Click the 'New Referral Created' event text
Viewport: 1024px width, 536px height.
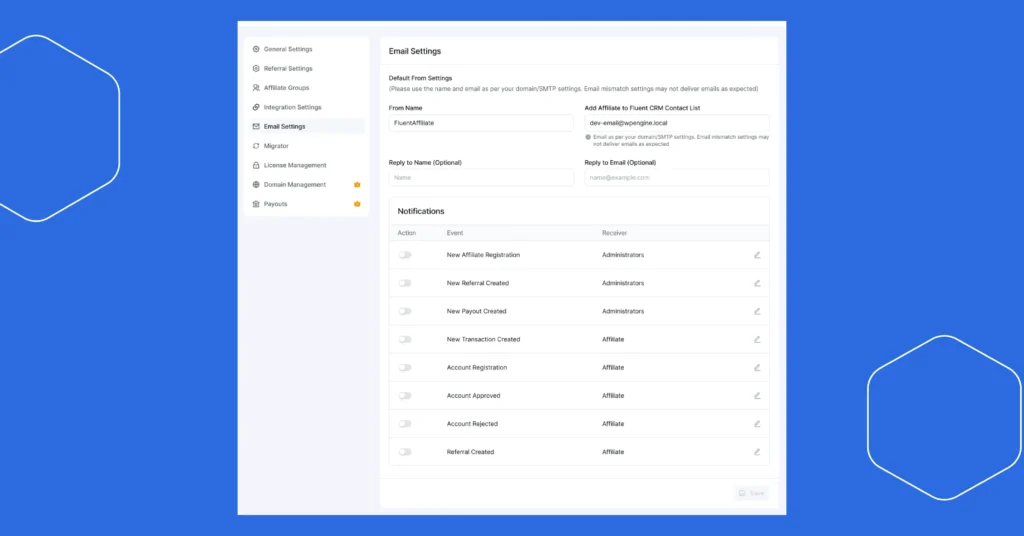pyautogui.click(x=477, y=283)
